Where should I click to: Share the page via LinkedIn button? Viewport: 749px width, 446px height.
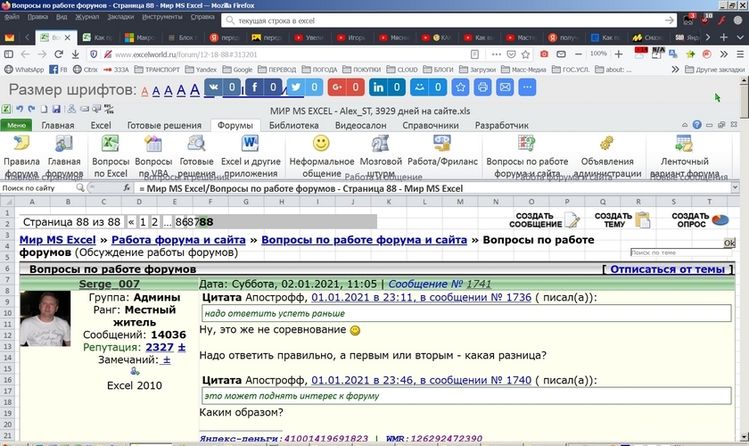pyautogui.click(x=387, y=87)
